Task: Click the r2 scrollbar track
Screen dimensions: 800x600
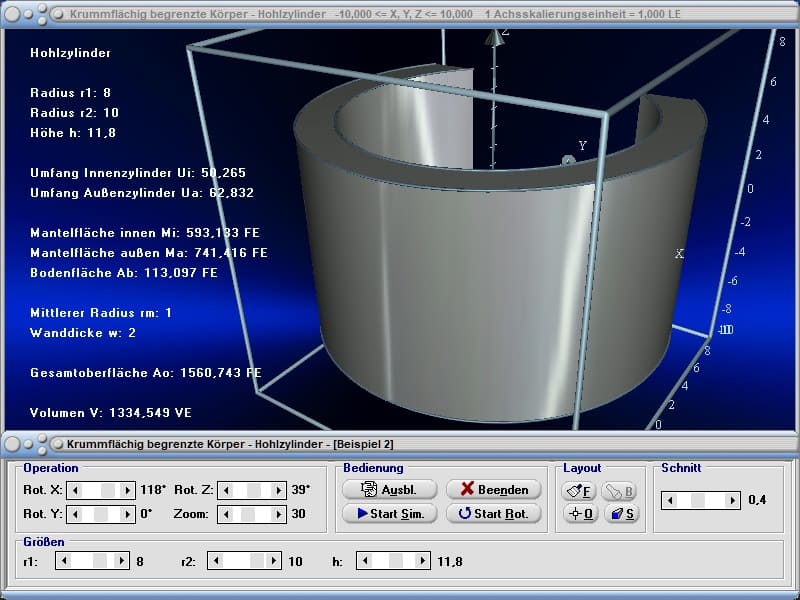Action: coord(244,561)
